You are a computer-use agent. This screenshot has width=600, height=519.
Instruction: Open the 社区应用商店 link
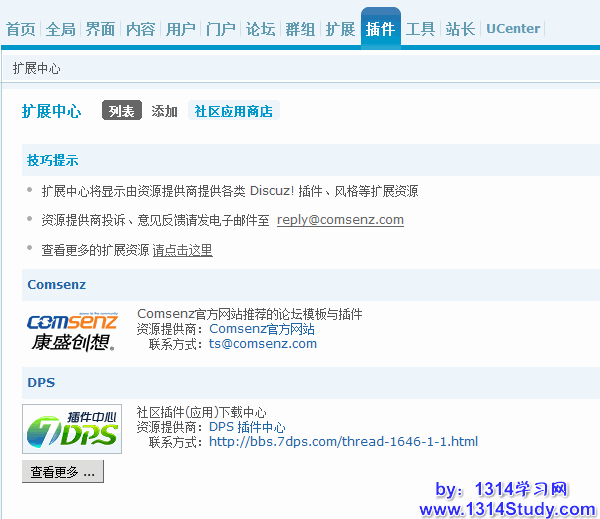233,111
